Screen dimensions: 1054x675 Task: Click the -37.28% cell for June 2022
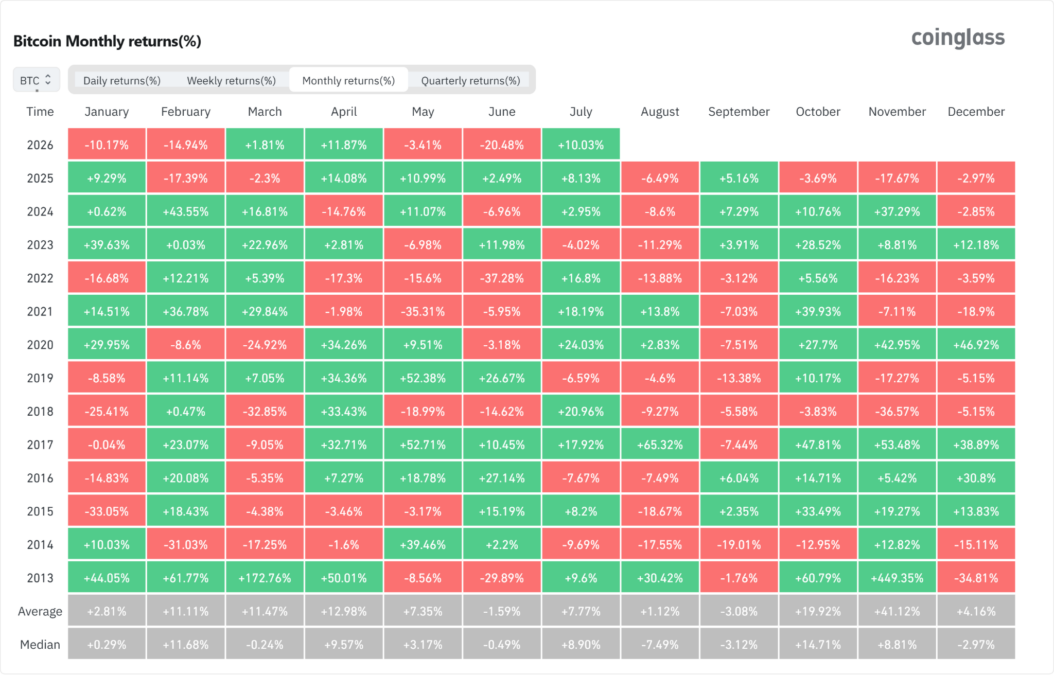pyautogui.click(x=501, y=278)
